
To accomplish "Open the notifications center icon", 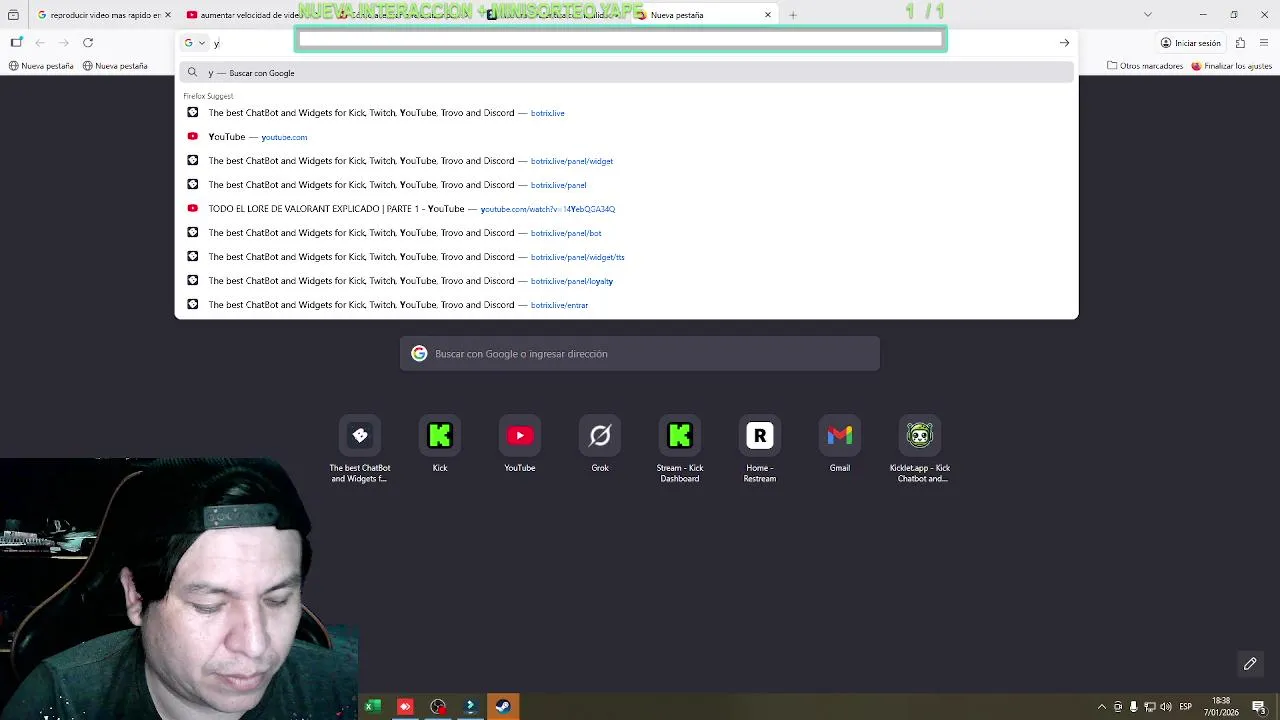I will [x=1258, y=707].
